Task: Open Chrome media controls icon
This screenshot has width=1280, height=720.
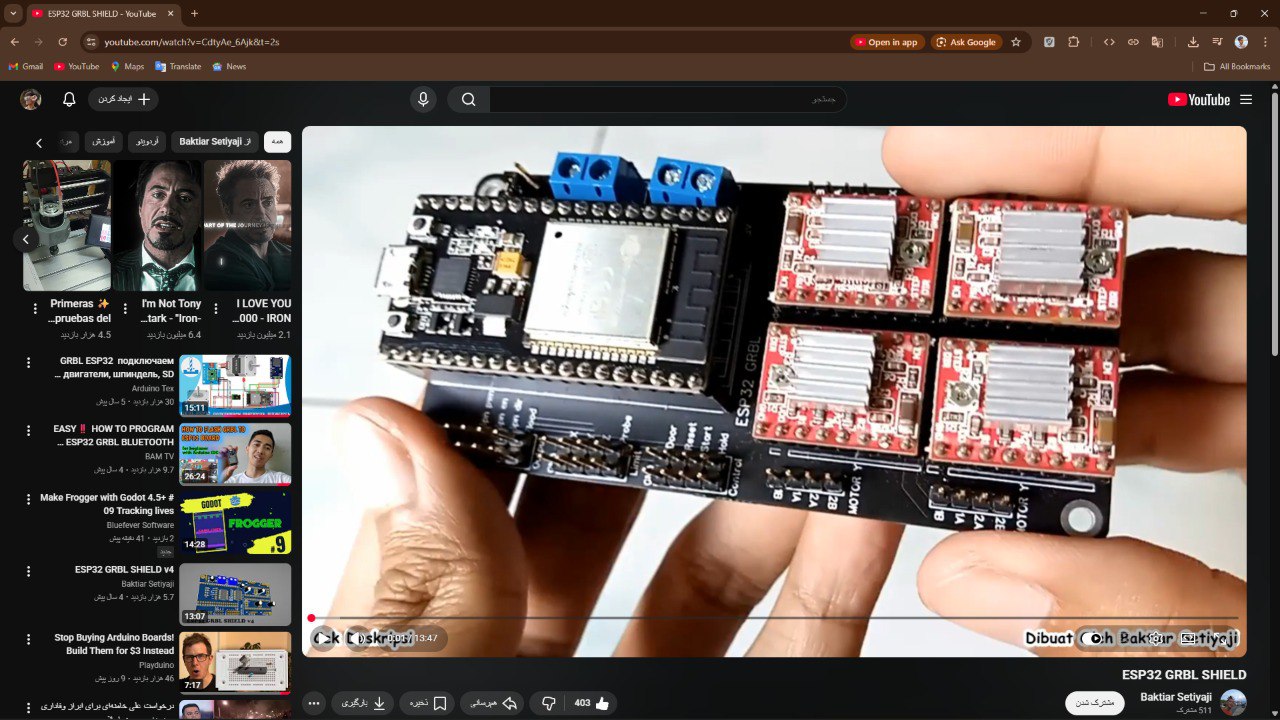Action: click(1217, 42)
